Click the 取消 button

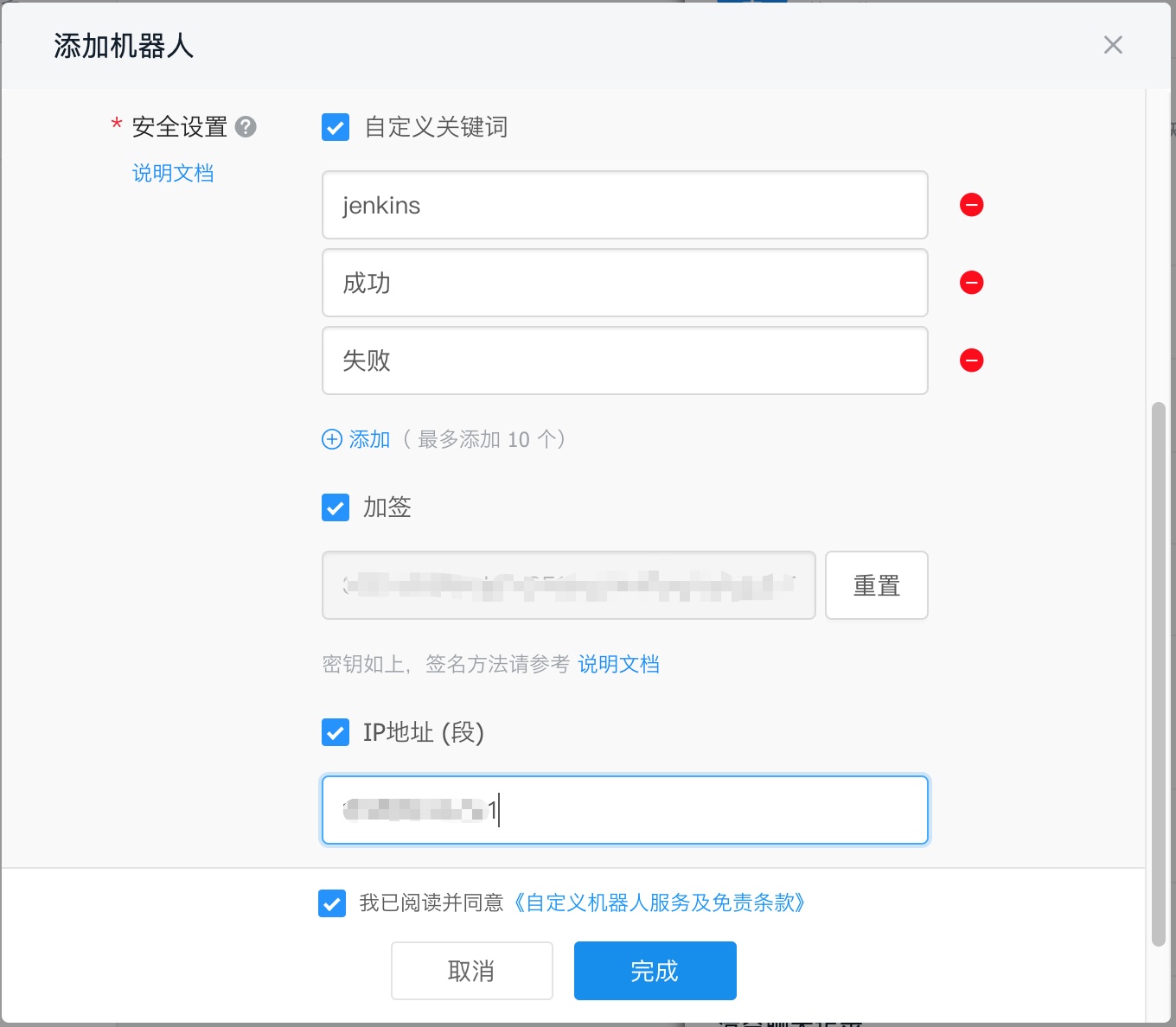click(x=471, y=971)
